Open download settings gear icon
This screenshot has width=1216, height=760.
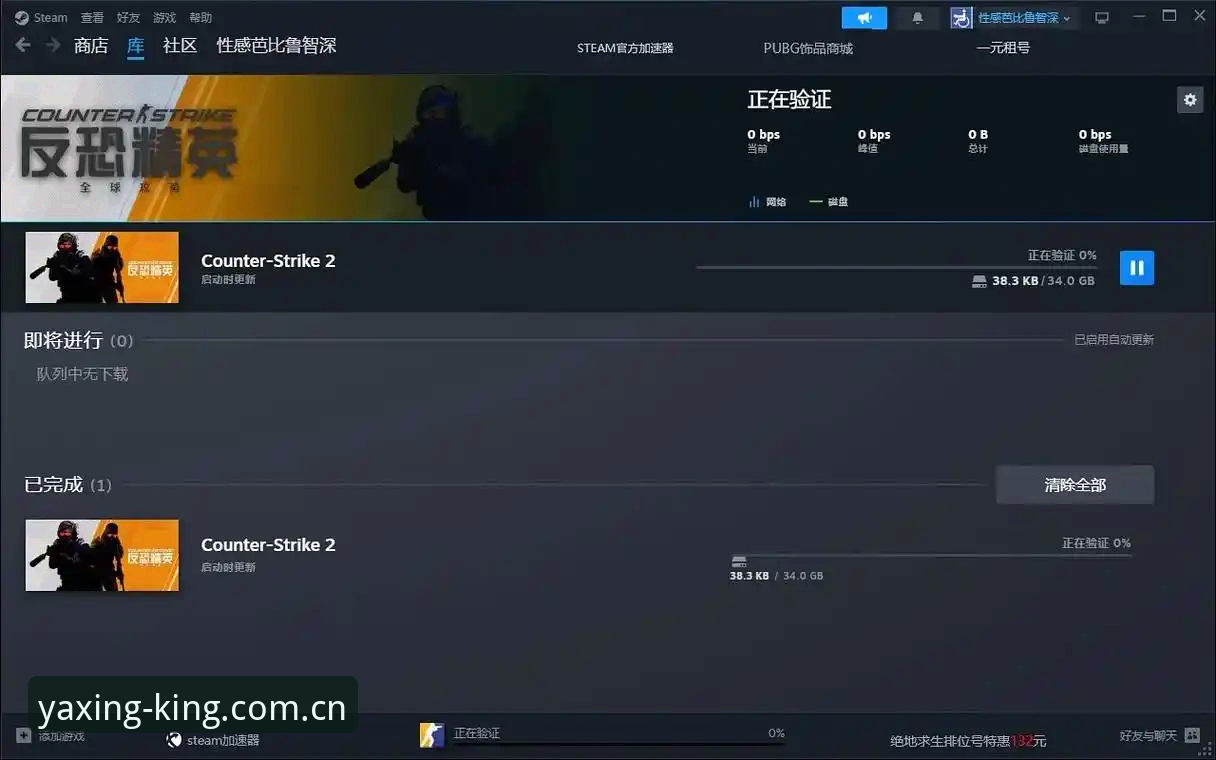(1189, 100)
